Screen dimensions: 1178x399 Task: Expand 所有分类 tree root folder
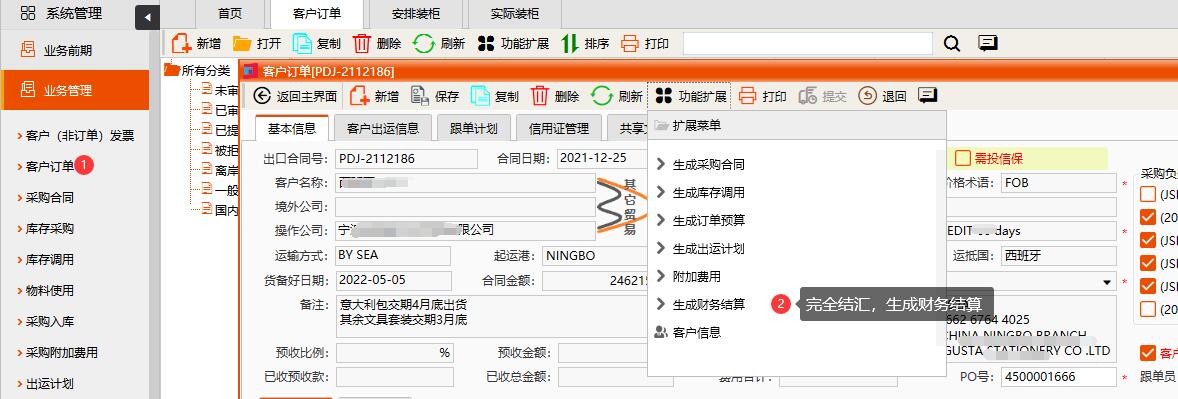coord(172,70)
